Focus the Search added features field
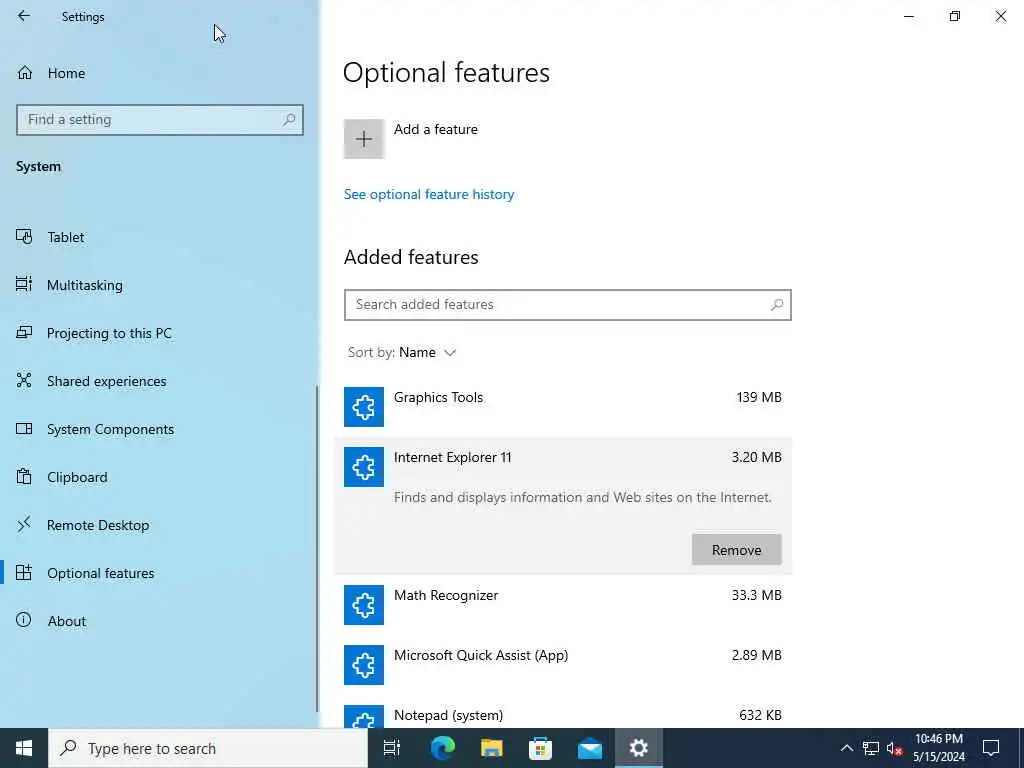Screen dimensions: 1024x768 (x=568, y=305)
